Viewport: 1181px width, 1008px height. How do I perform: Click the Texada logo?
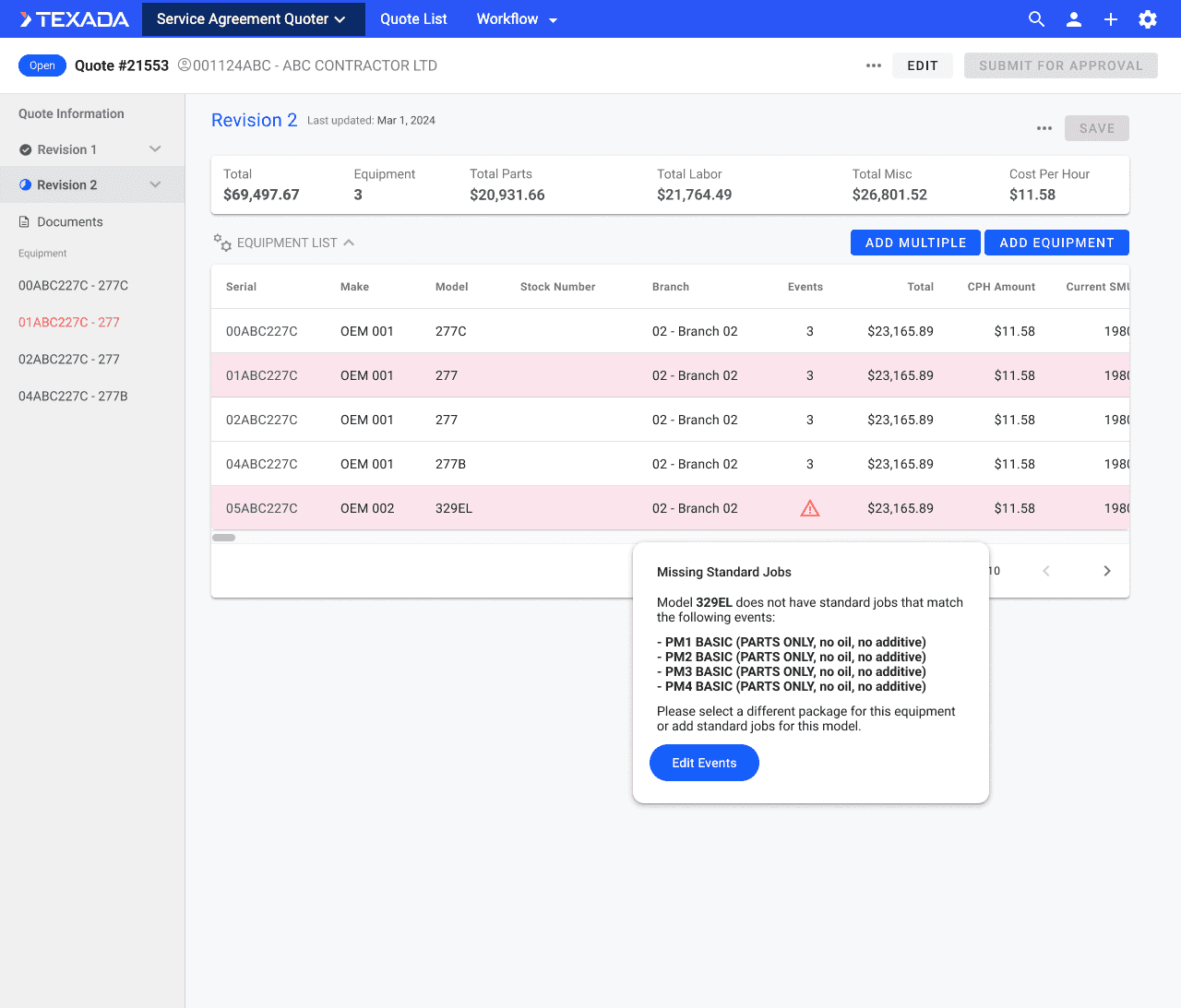pos(75,19)
